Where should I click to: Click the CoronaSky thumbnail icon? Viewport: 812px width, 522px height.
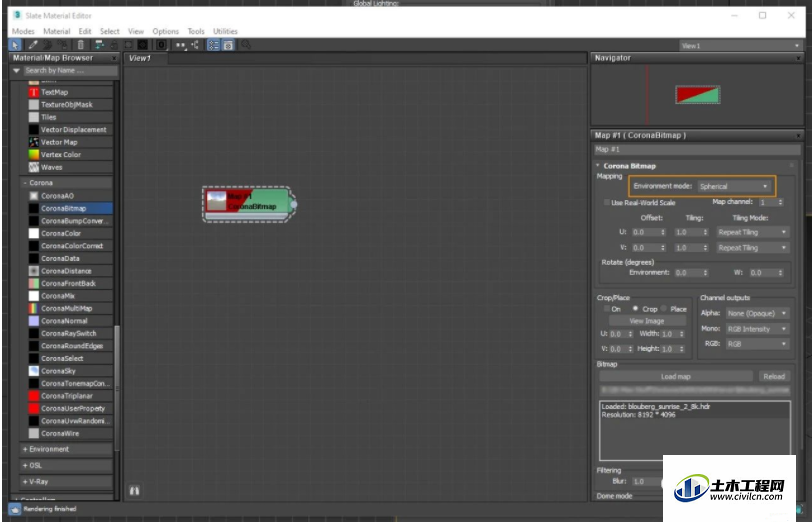[34, 371]
